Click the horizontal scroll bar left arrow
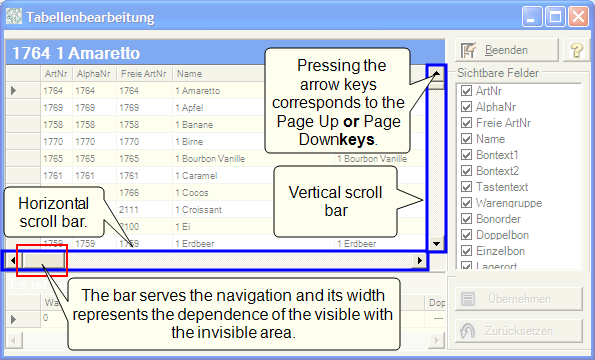Image resolution: width=595 pixels, height=360 pixels. [x=13, y=261]
